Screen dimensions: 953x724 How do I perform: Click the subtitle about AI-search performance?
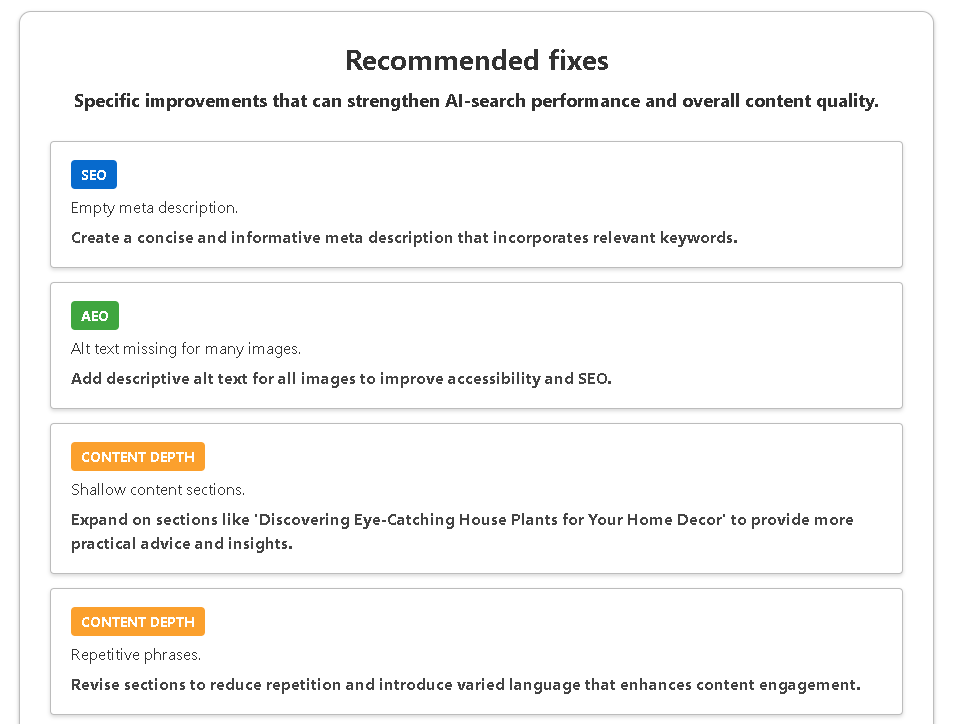tap(476, 101)
